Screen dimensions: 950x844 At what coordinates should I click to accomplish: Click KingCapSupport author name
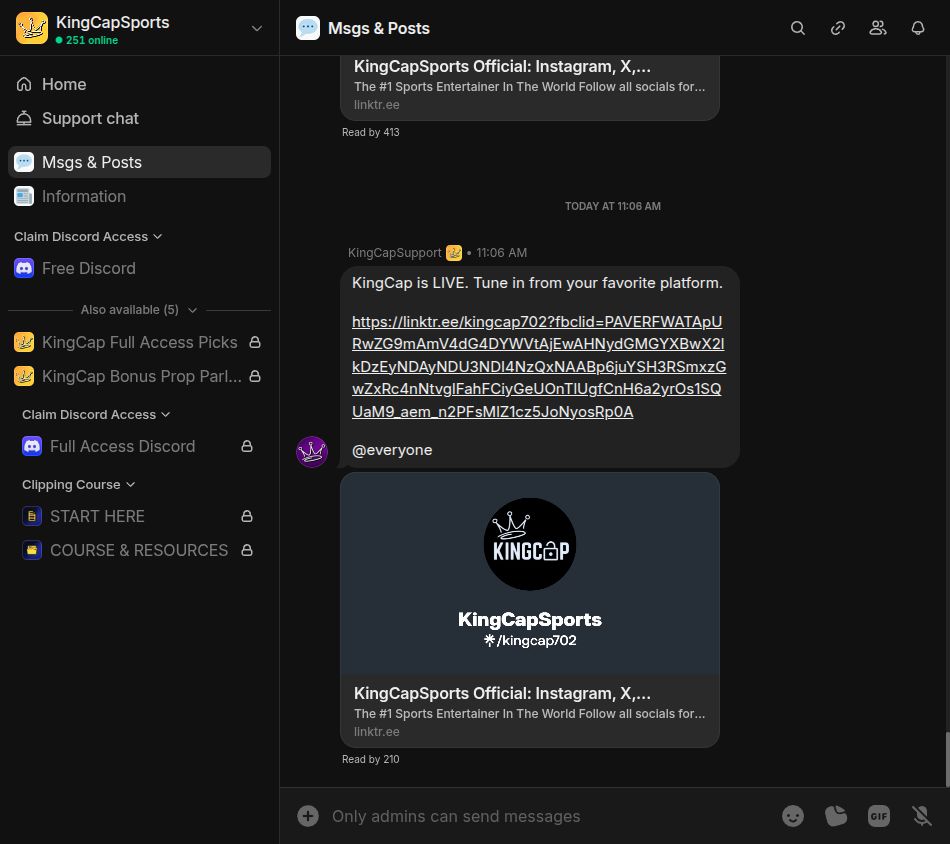click(x=394, y=253)
